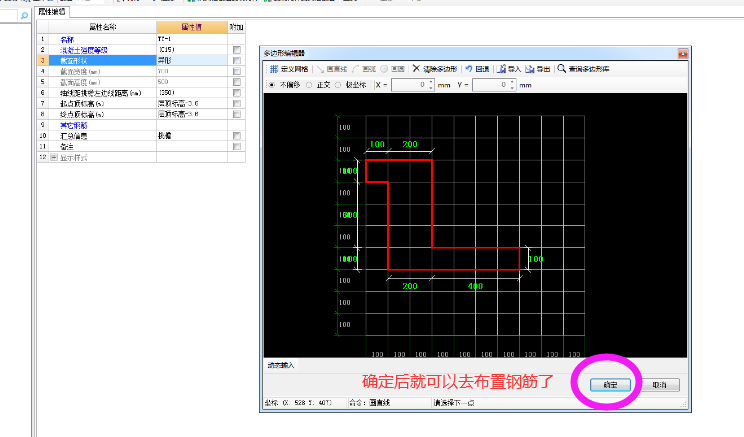Tick 附加 checkbox for row 5 截面高度
Image resolution: width=744 pixels, height=437 pixels.
(x=237, y=82)
